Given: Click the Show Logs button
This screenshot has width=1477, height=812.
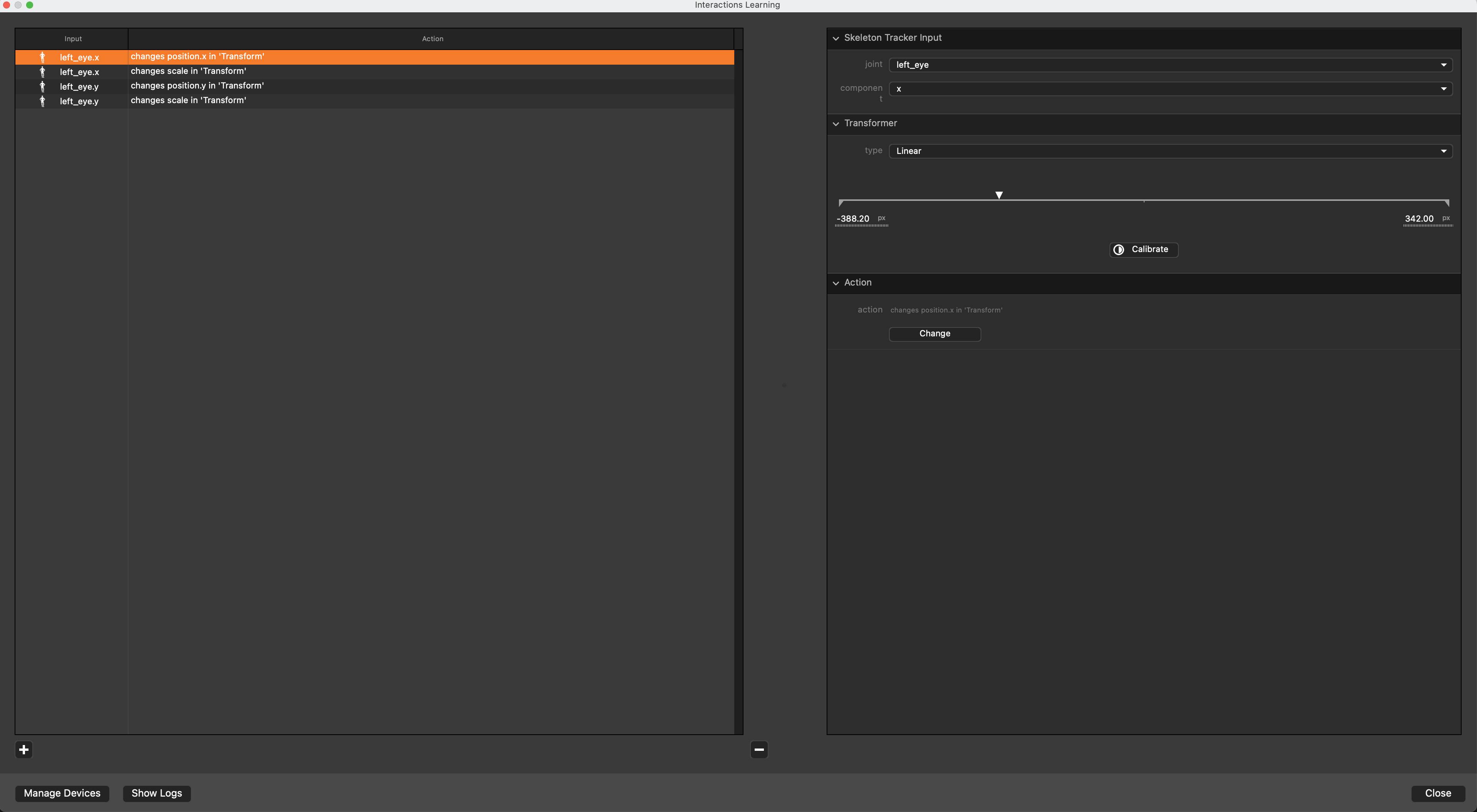Looking at the screenshot, I should pos(157,793).
